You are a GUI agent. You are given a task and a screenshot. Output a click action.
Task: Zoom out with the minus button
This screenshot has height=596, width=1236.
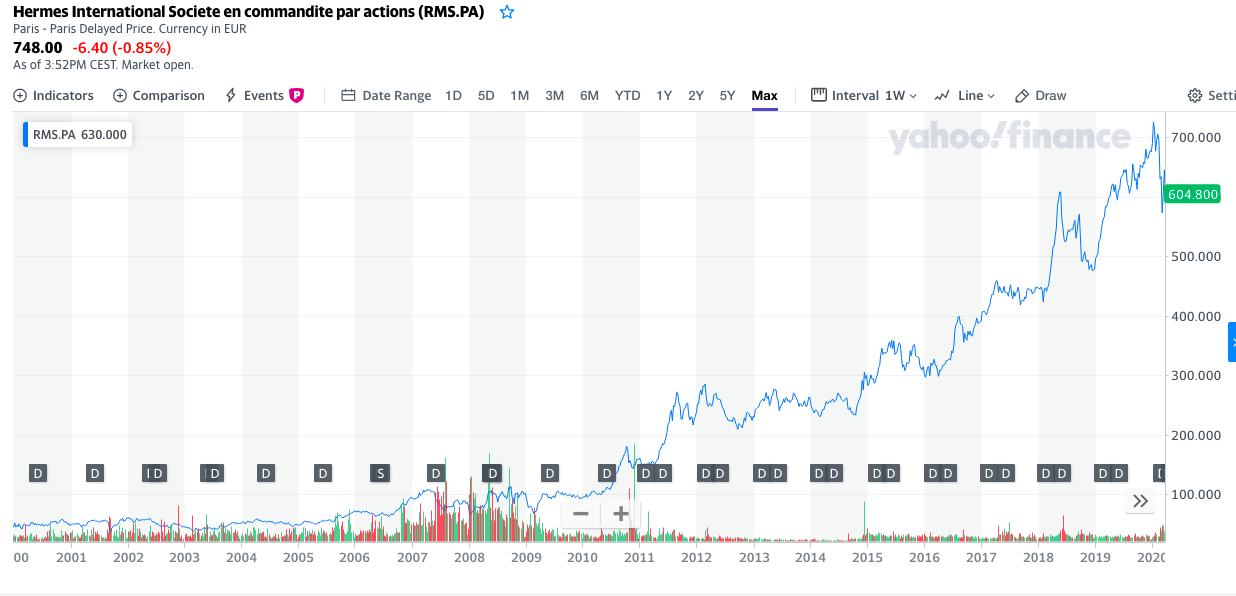pyautogui.click(x=581, y=514)
